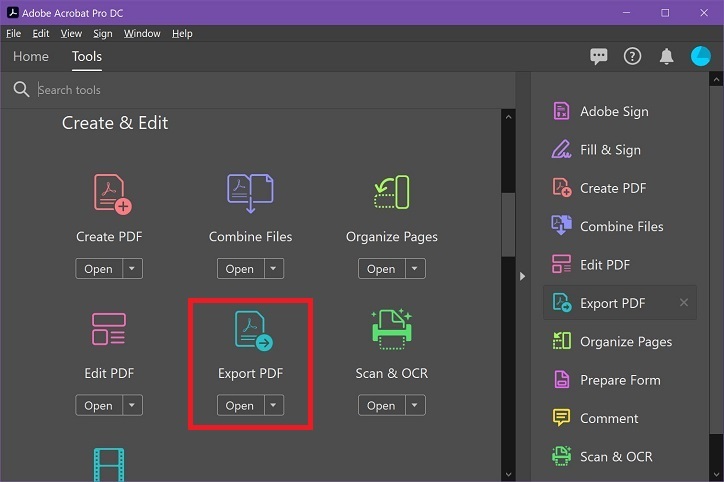Open the Edit menu
The image size is (724, 482).
[41, 34]
